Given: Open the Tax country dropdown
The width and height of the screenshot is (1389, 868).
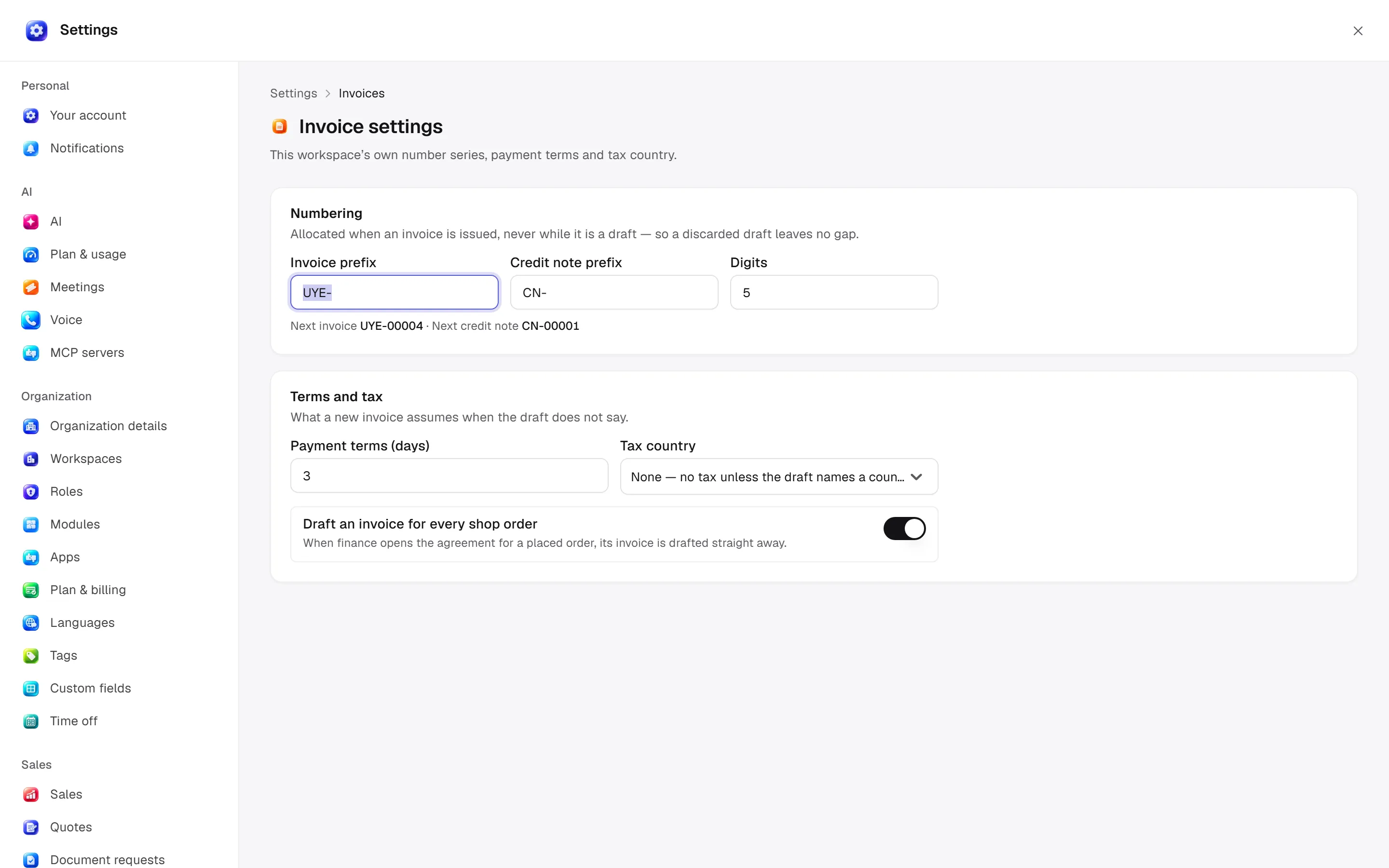Looking at the screenshot, I should click(x=779, y=476).
